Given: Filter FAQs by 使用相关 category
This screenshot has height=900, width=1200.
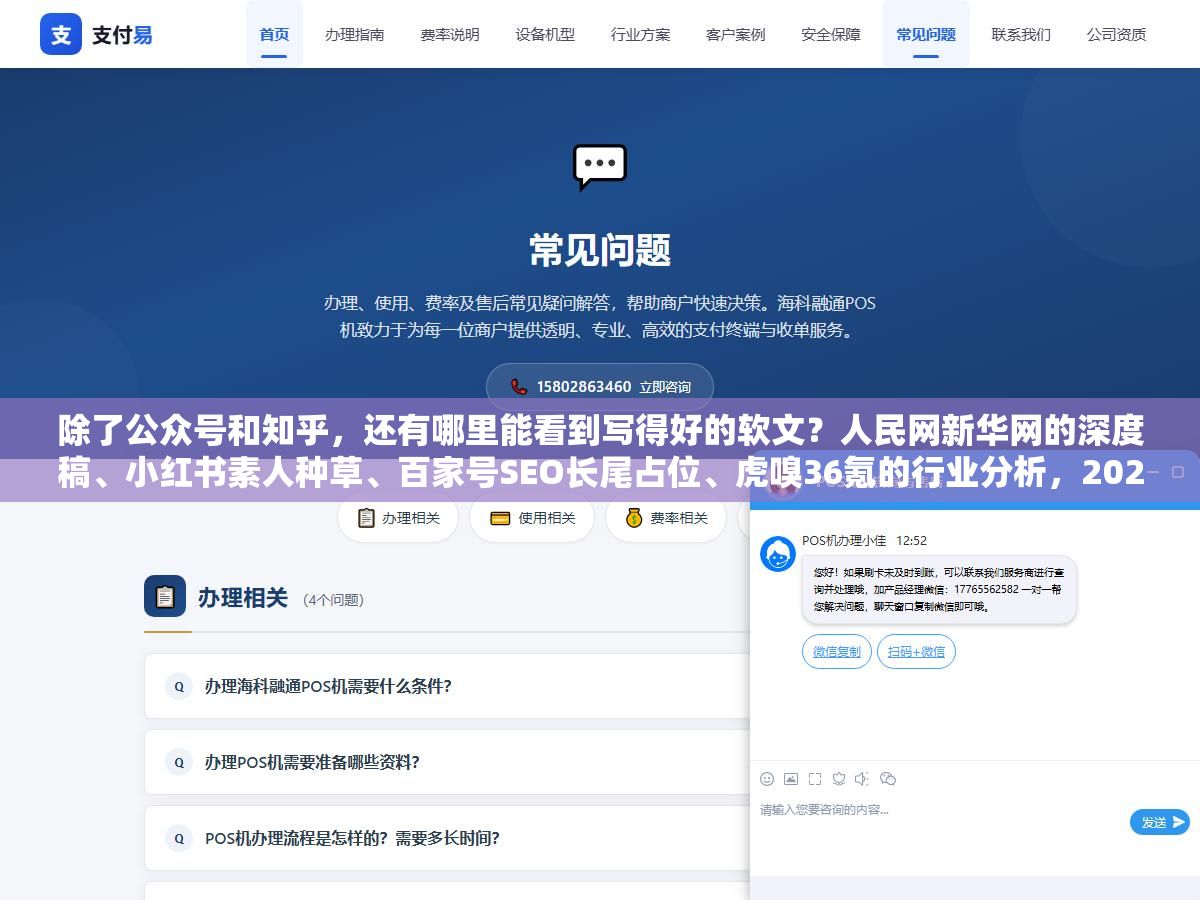Looking at the screenshot, I should point(533,518).
